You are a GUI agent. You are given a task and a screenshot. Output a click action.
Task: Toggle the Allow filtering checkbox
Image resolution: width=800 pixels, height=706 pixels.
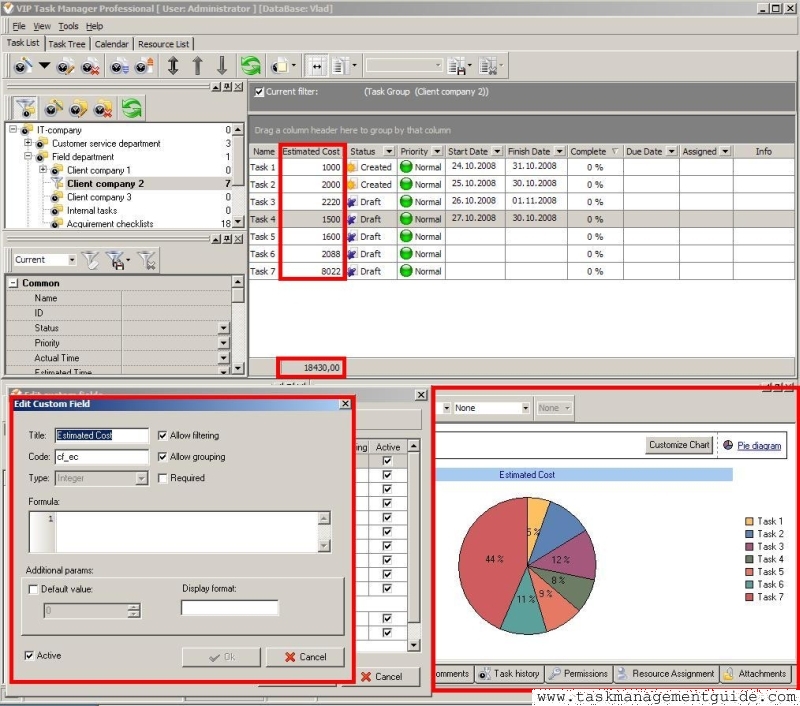point(162,435)
